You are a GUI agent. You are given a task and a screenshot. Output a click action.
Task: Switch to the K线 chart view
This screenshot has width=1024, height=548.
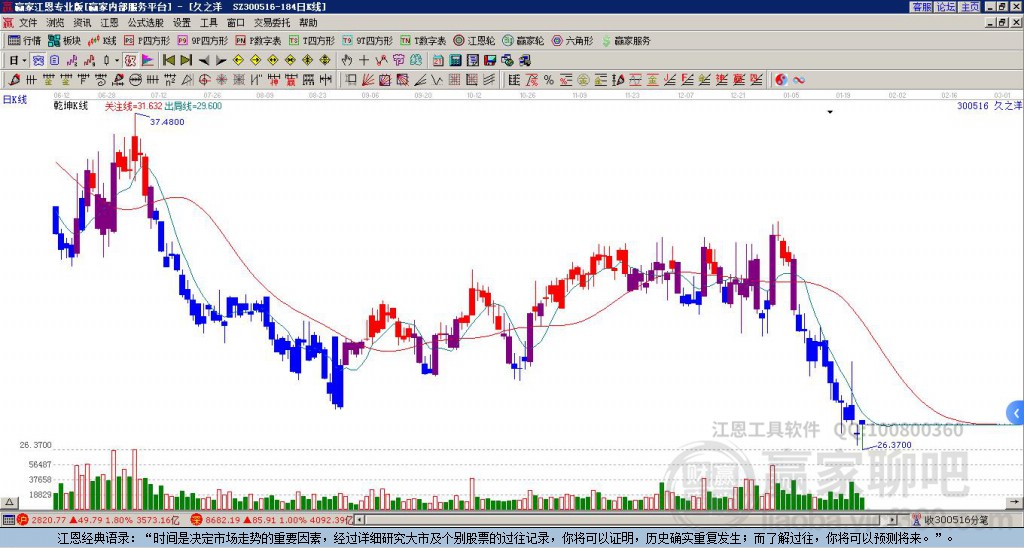point(102,40)
